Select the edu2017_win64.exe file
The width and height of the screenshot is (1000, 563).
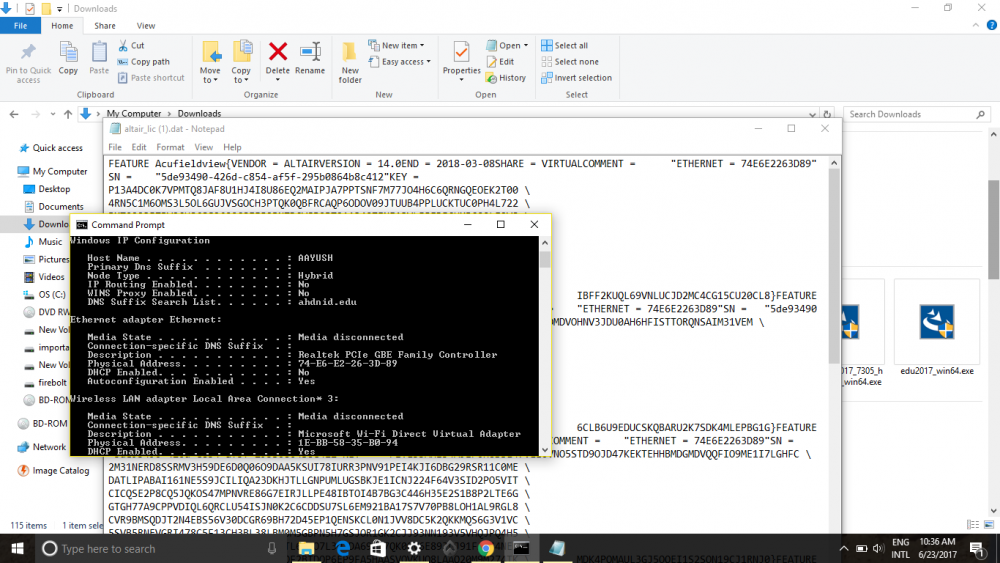pos(937,330)
